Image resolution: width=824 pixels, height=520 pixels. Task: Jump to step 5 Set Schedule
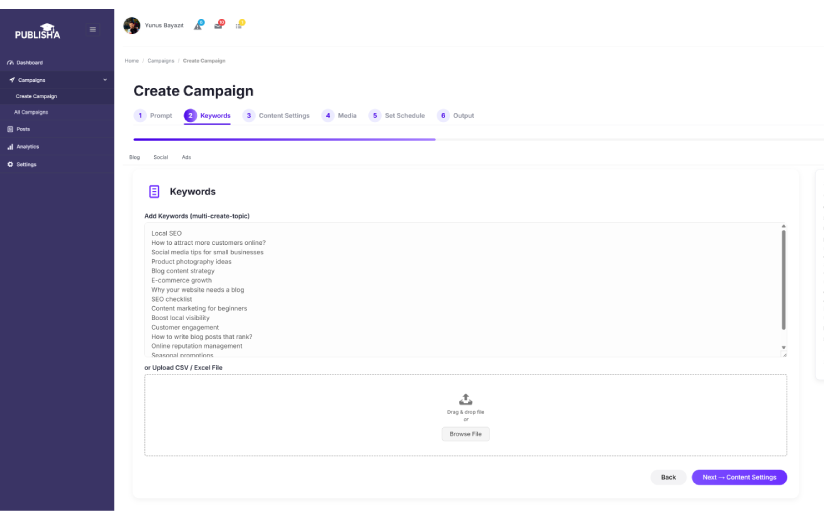(x=397, y=116)
